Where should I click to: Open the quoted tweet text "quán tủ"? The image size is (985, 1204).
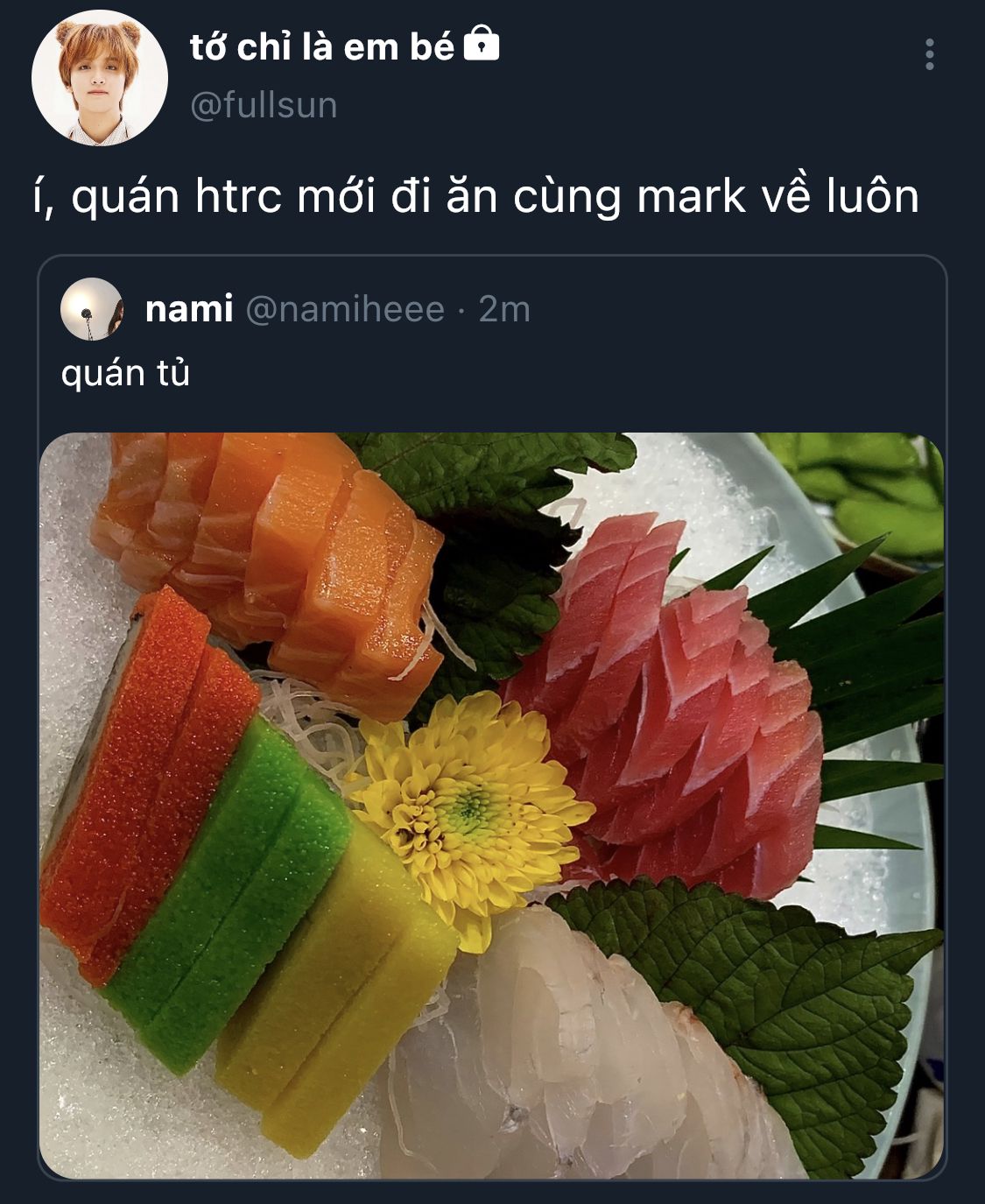[x=126, y=374]
